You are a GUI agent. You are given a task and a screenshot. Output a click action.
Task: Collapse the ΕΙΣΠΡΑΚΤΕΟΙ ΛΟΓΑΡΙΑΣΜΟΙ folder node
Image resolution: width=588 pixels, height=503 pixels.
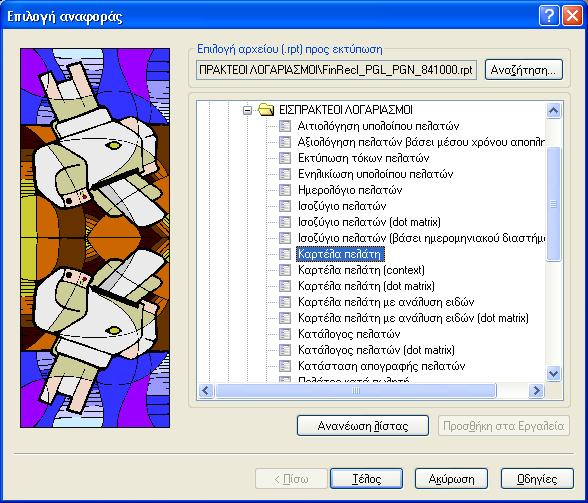247,110
